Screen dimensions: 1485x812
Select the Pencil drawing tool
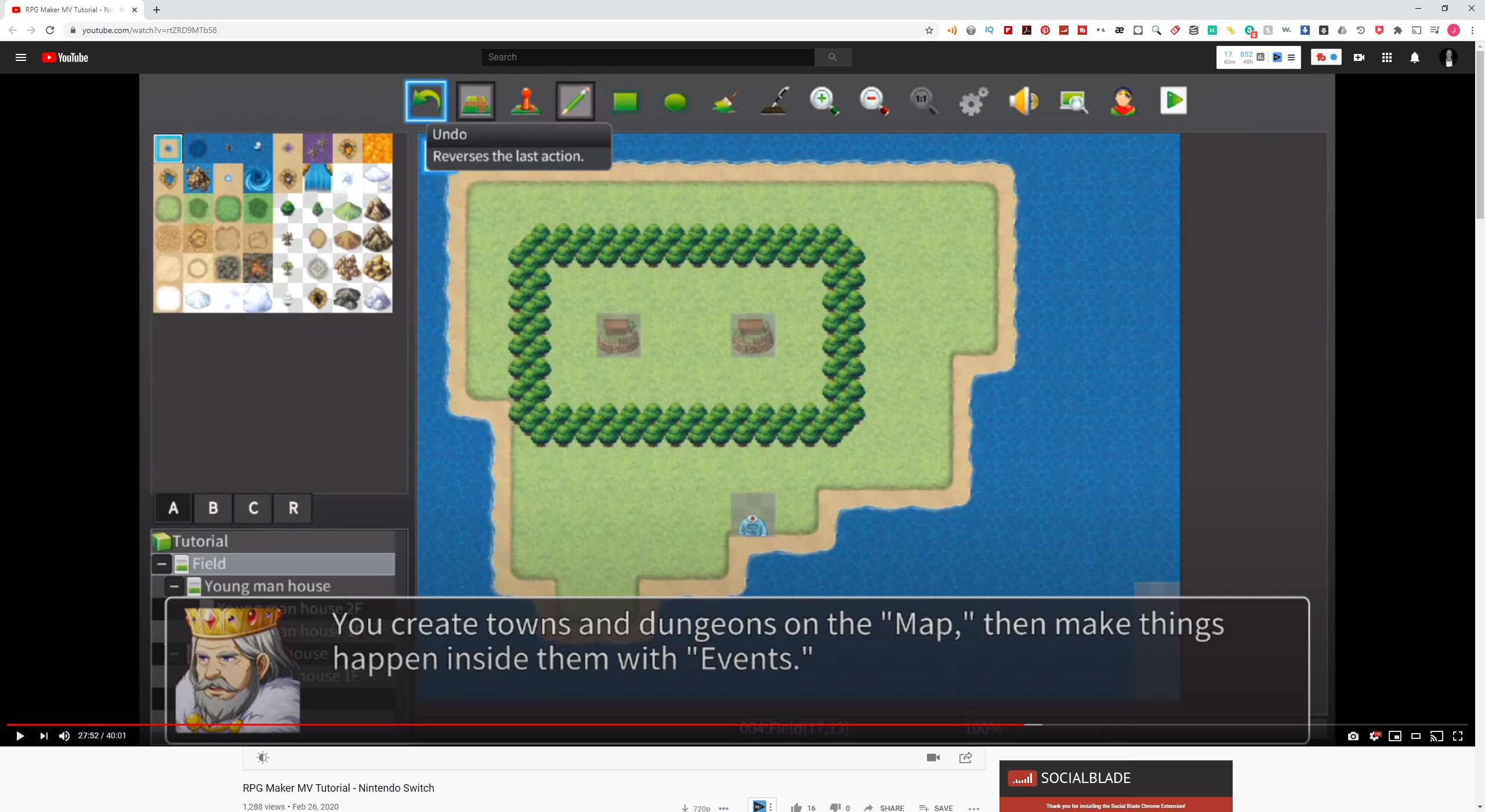pos(575,101)
